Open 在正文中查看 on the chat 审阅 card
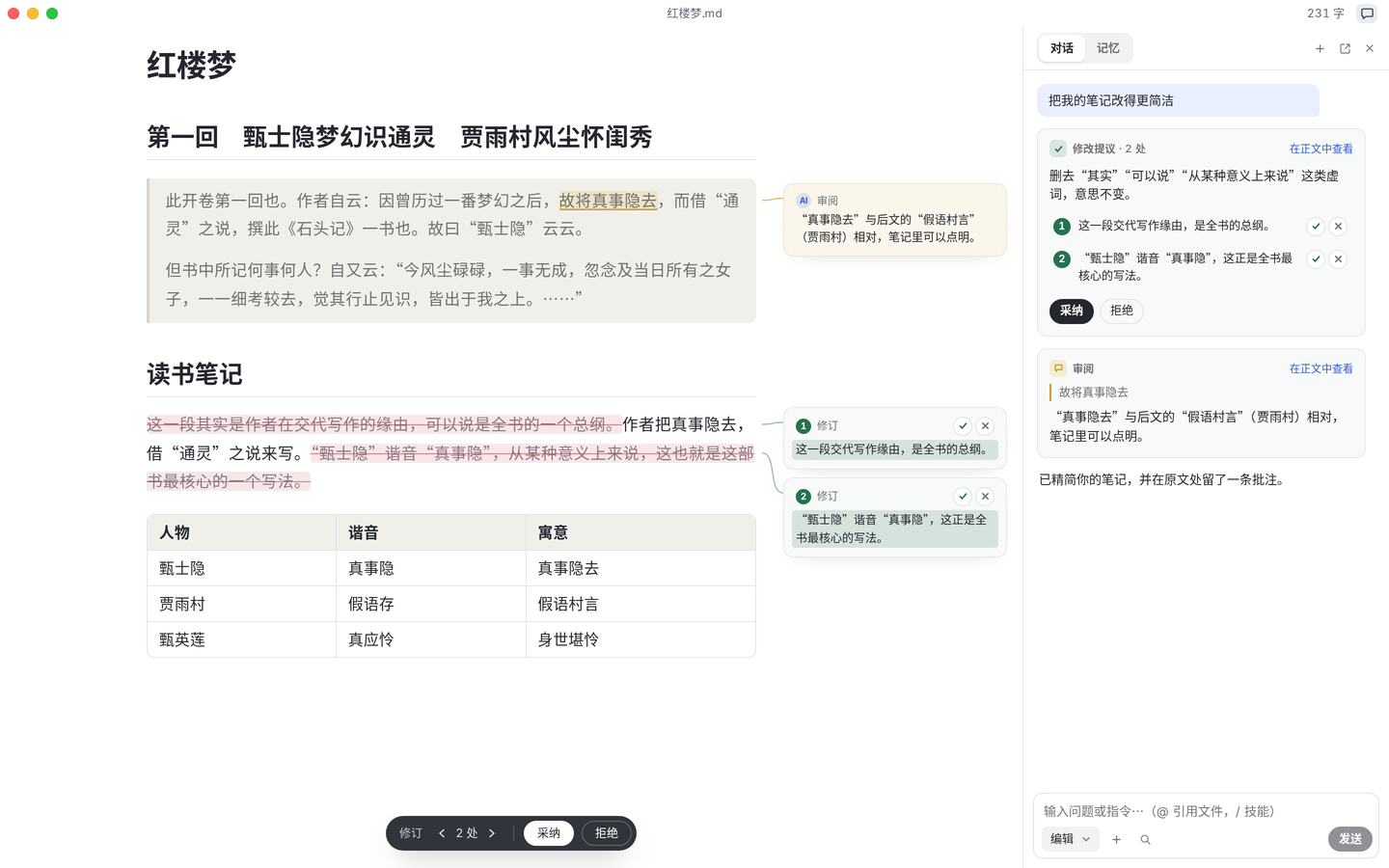Screen dimensions: 1389x868 1321,369
